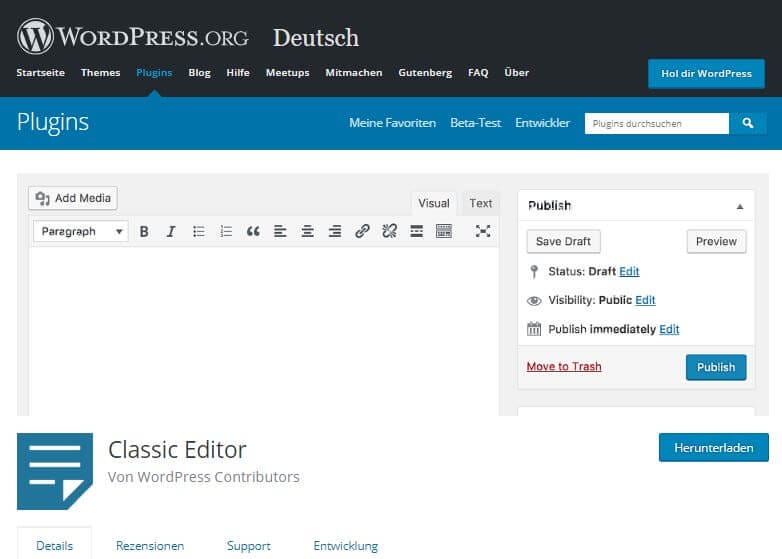
Task: Enter distraction-free fullscreen mode
Action: coord(483,231)
